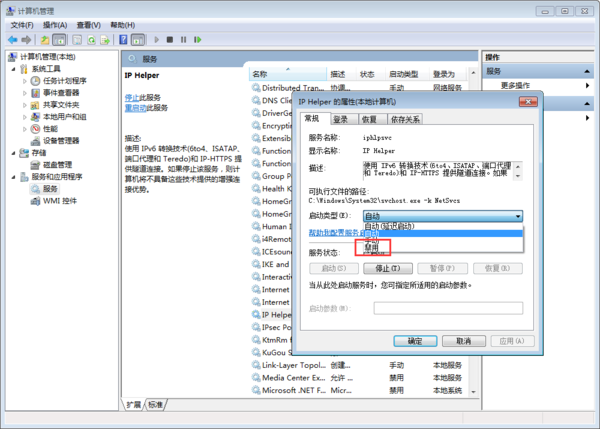Click the Up one level folder icon

tap(45, 39)
